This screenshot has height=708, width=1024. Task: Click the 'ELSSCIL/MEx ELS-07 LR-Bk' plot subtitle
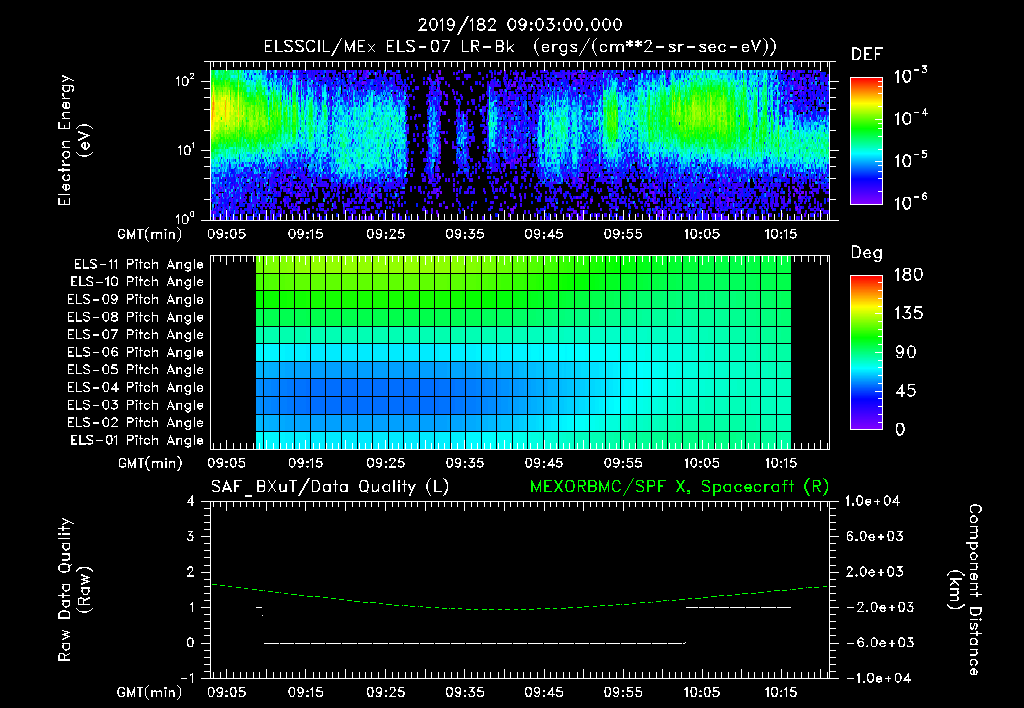coord(389,47)
